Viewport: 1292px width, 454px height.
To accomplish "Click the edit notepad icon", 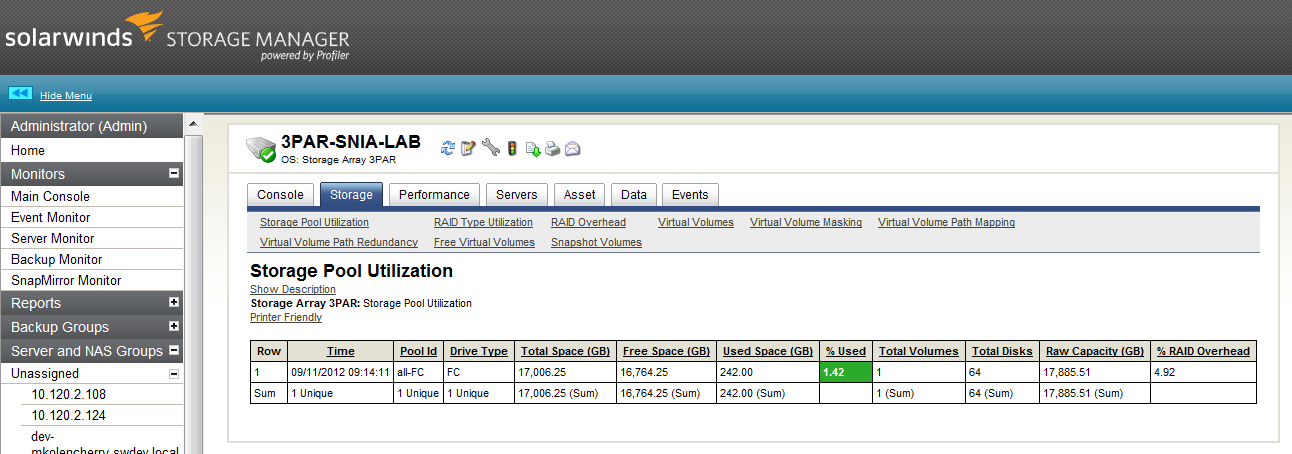I will coord(468,149).
